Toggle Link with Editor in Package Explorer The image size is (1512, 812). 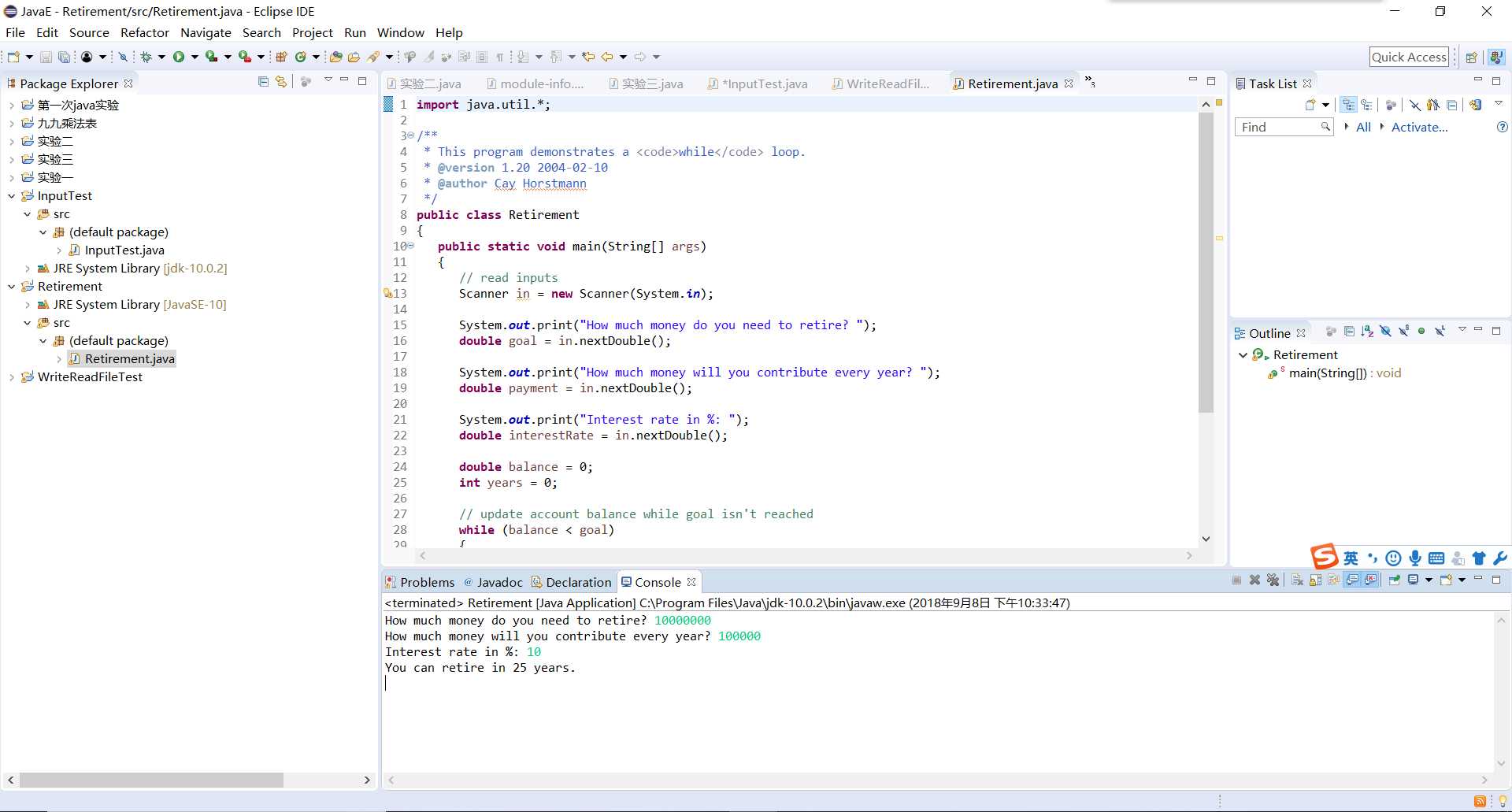[281, 81]
